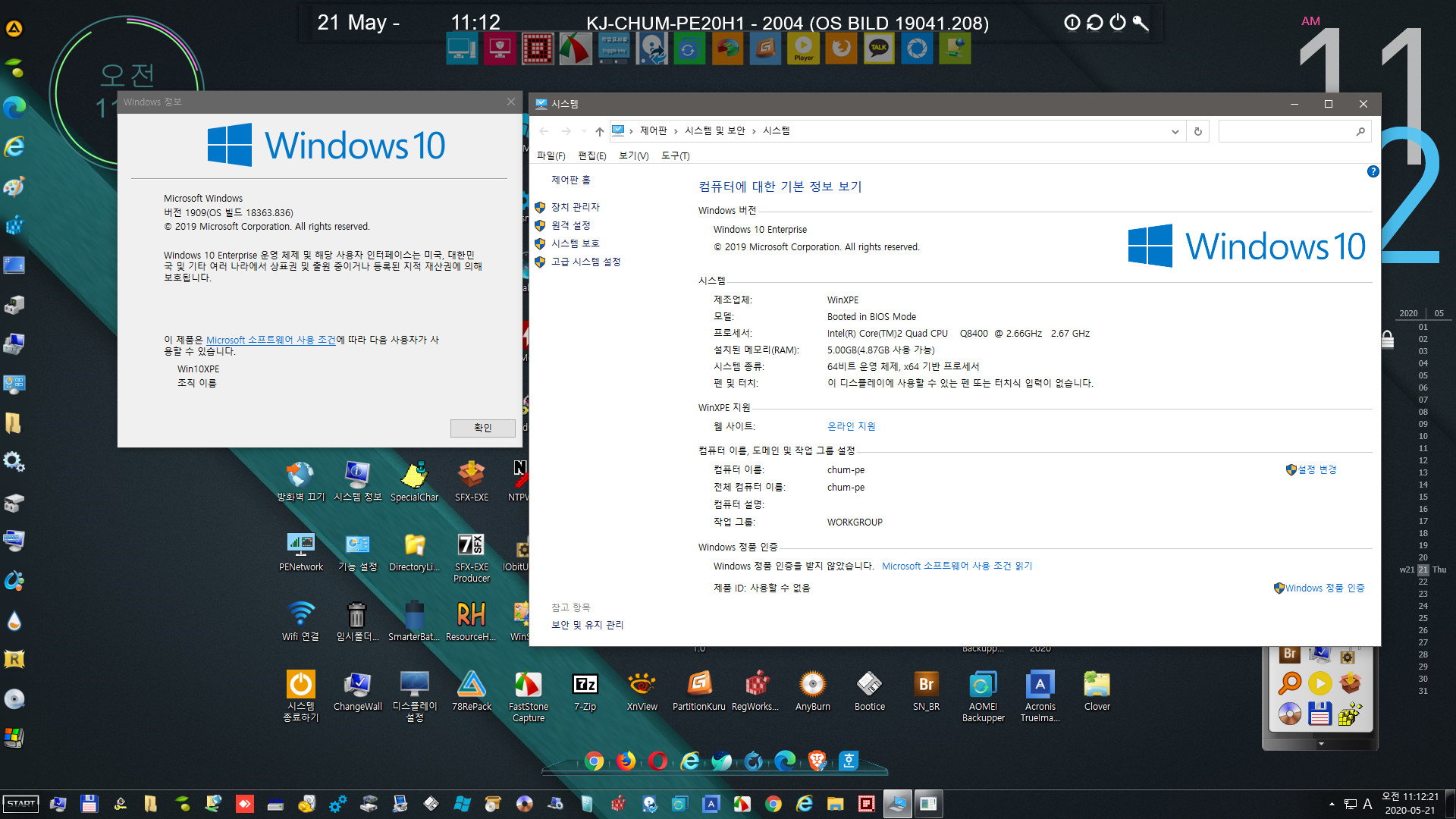Open the taskbar network tray icon
This screenshot has height=819, width=1456.
tap(1351, 804)
